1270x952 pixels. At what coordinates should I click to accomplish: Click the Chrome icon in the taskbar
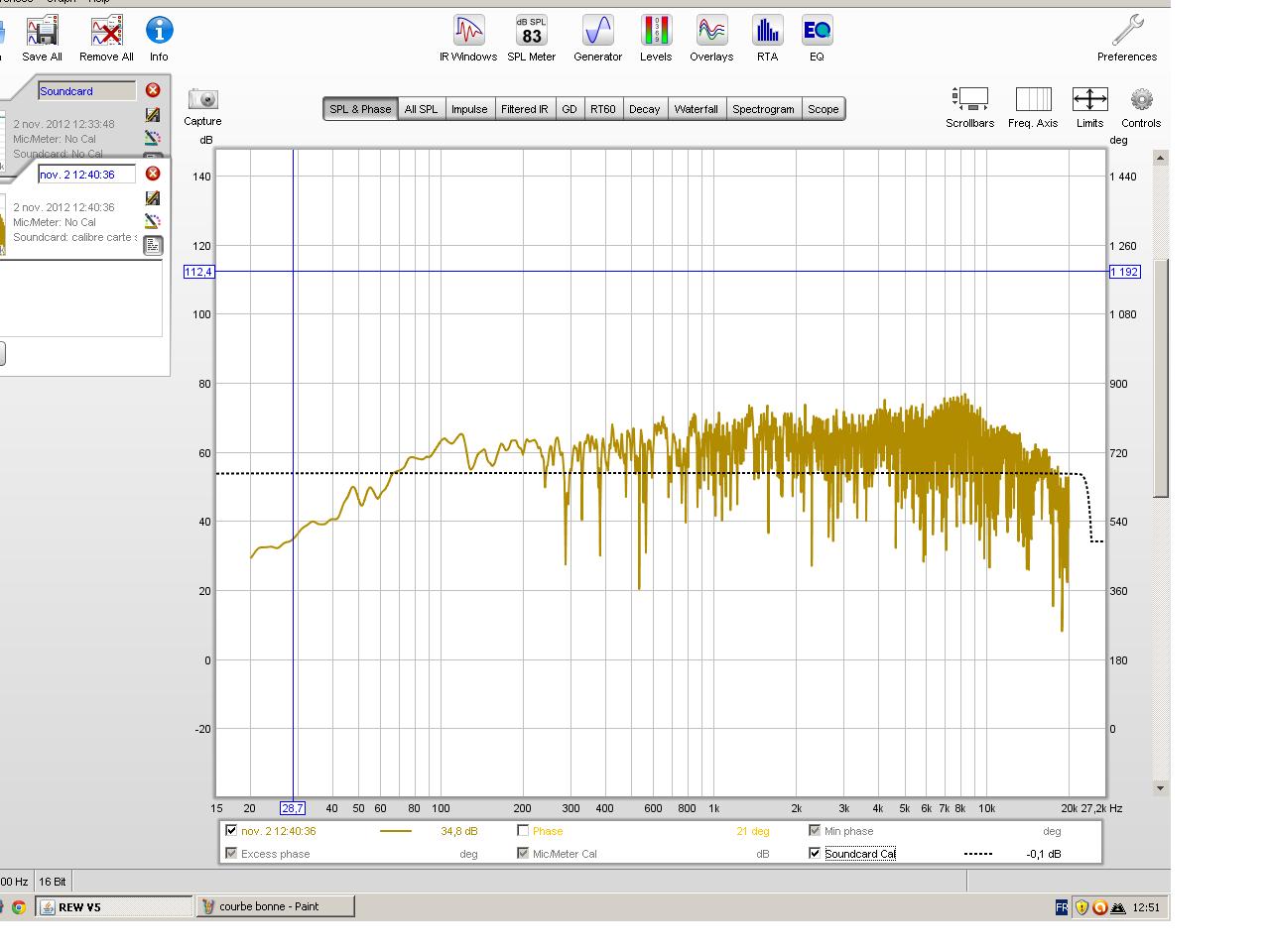19,906
